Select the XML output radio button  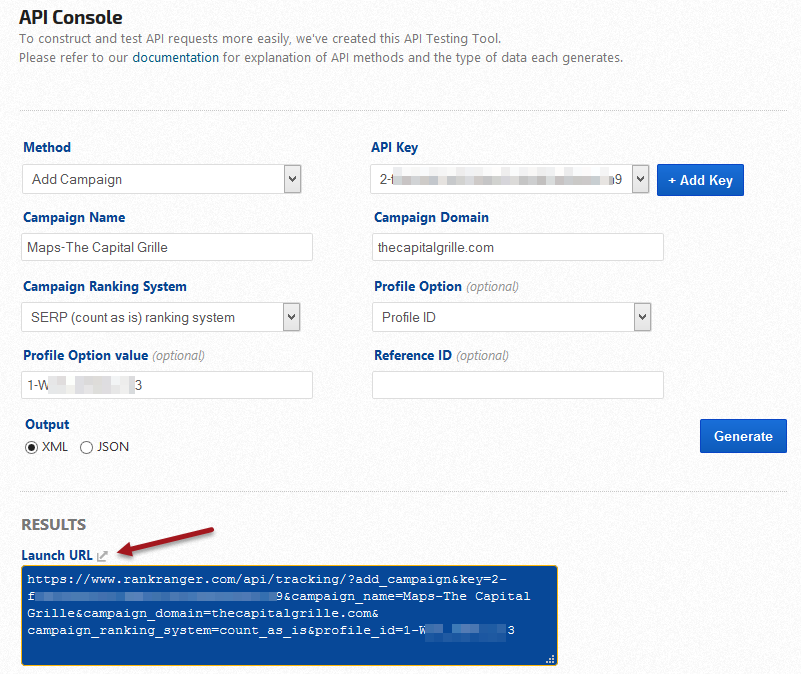coord(31,447)
